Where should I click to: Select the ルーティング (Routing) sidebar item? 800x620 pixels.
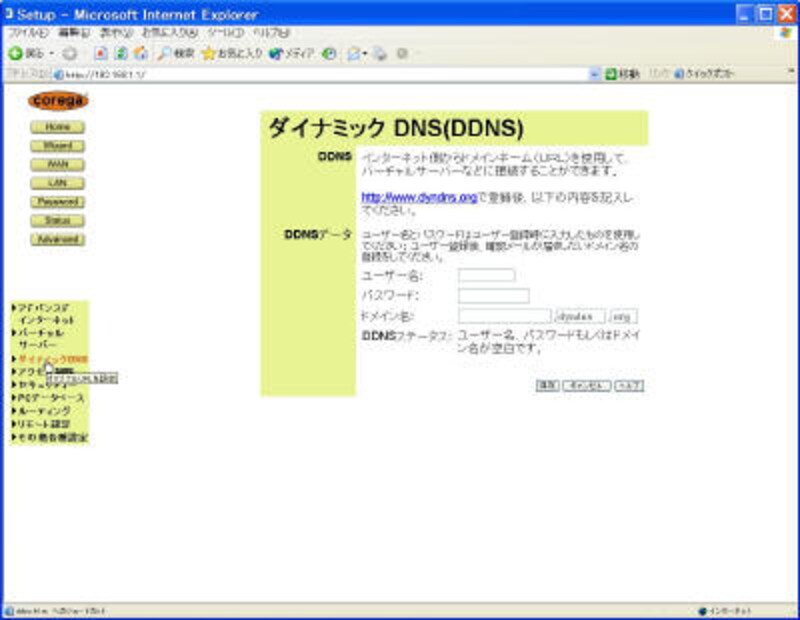(x=46, y=411)
